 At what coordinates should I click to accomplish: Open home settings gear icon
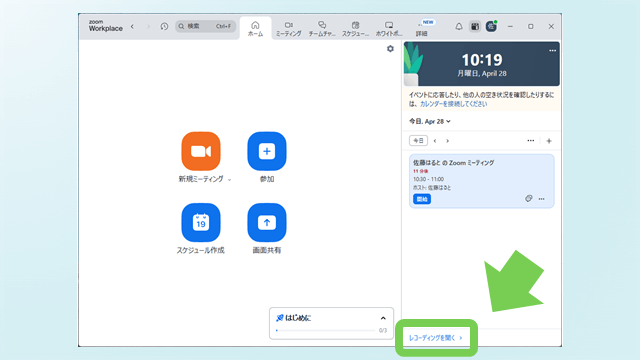[390, 49]
